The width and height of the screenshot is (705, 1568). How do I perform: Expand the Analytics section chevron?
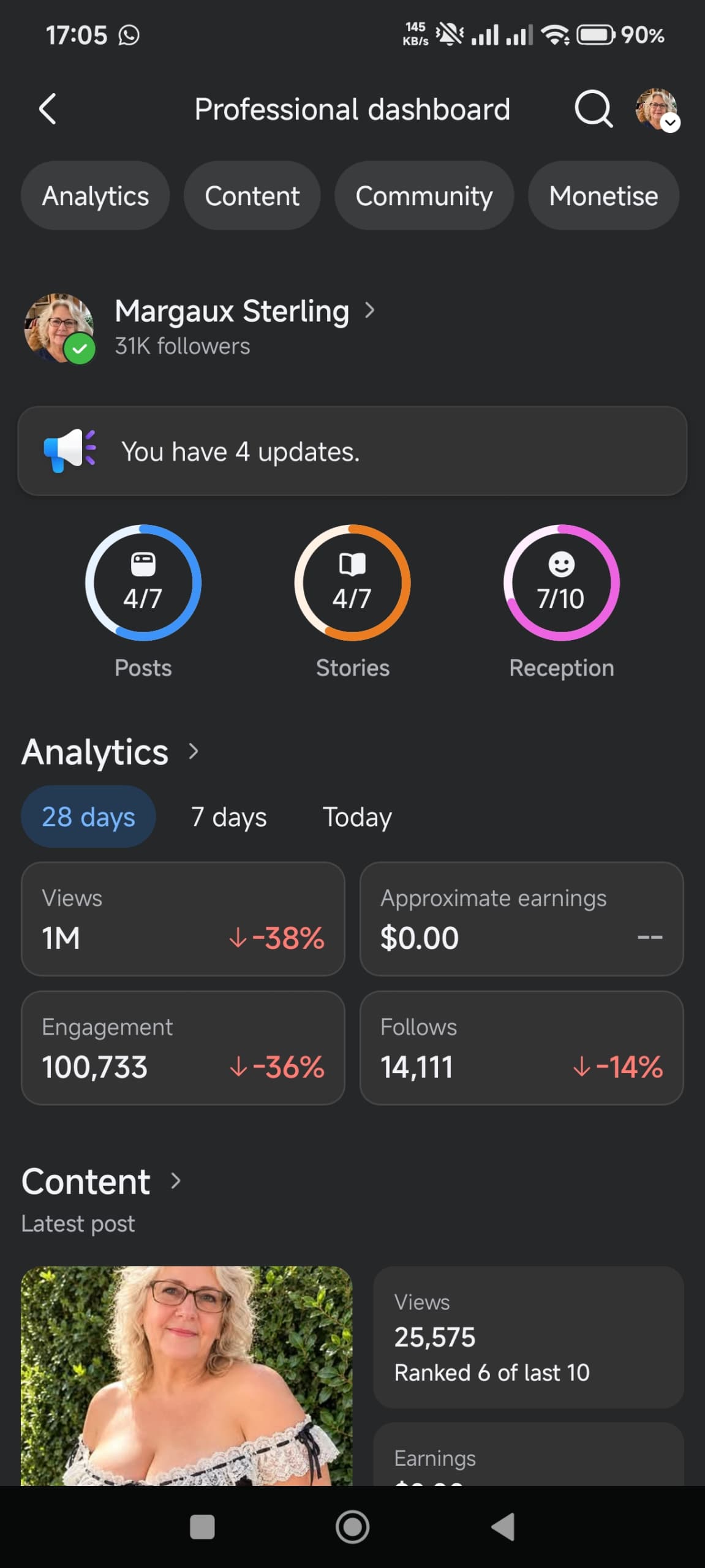click(x=194, y=751)
